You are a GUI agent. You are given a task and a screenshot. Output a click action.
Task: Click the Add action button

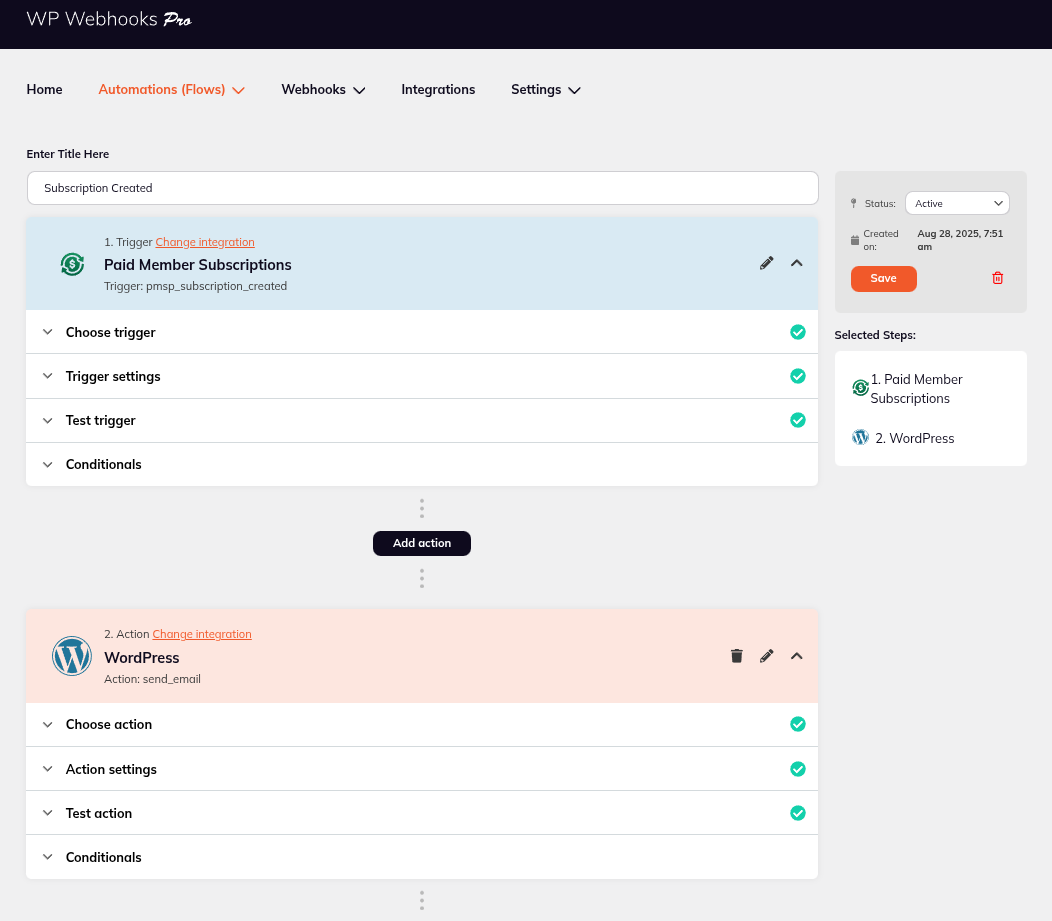click(x=421, y=543)
